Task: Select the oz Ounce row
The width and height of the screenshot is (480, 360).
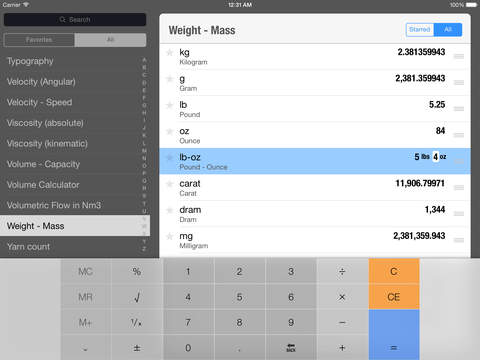Action: pyautogui.click(x=315, y=135)
